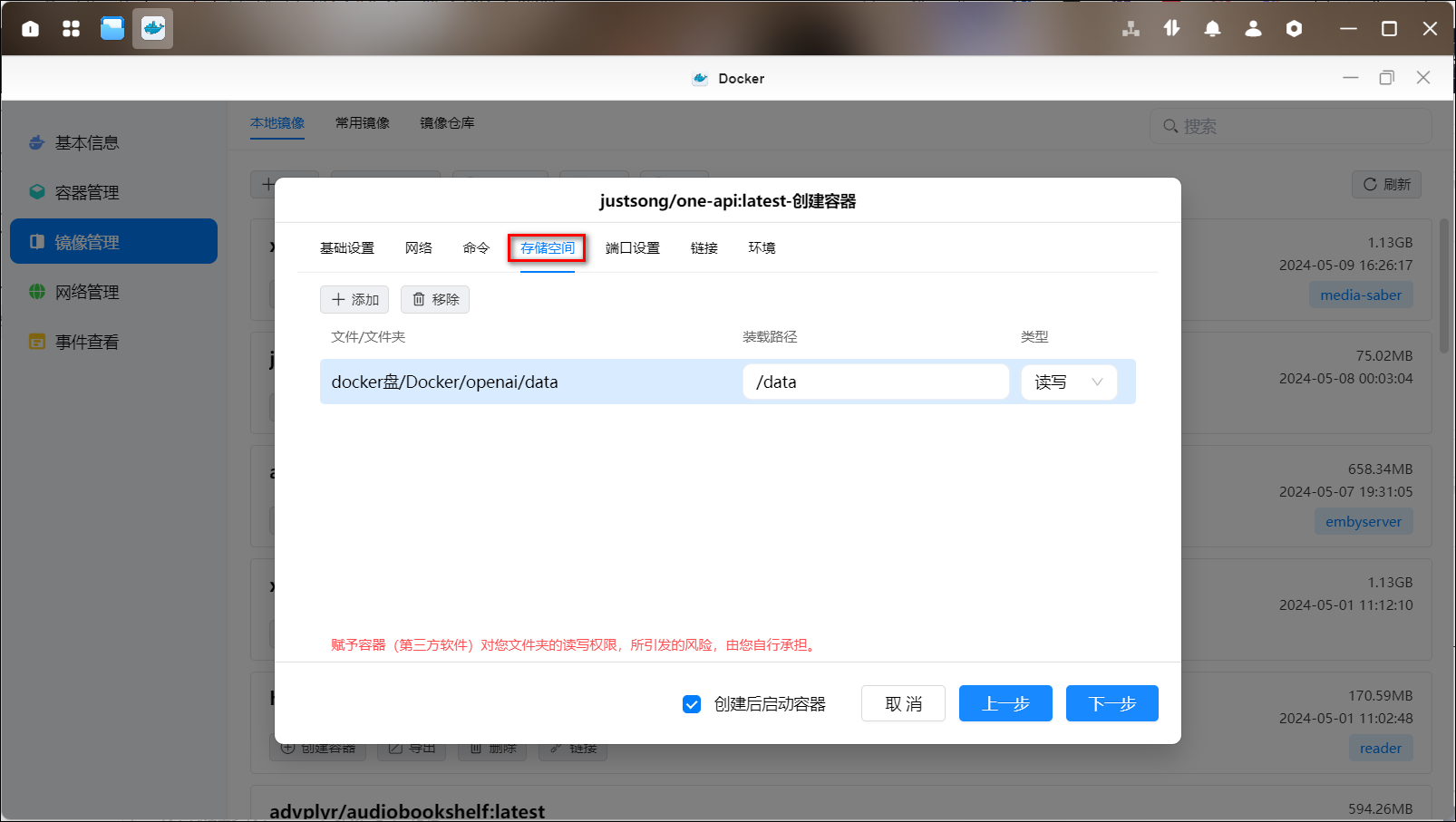
Task: Go back with the 上一步 button
Action: [x=1005, y=704]
